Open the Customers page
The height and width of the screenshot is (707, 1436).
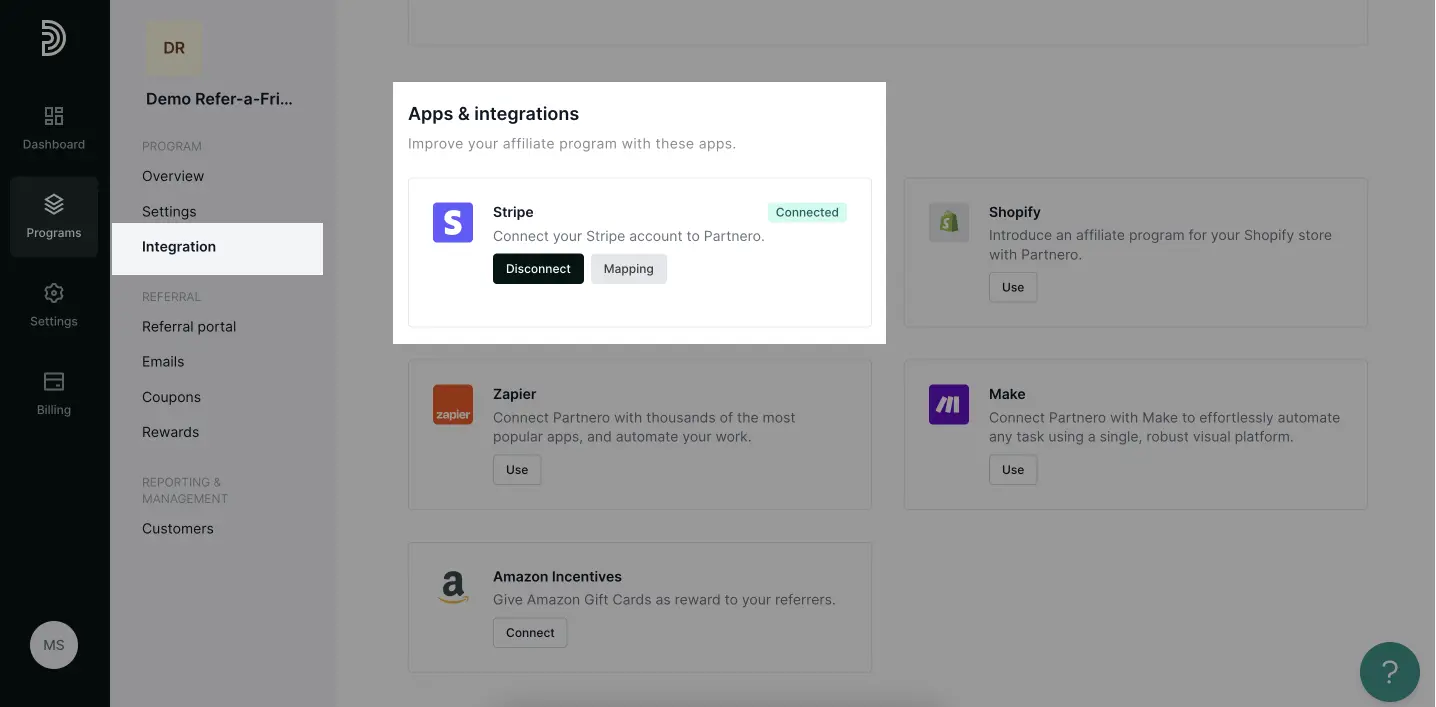click(x=178, y=529)
